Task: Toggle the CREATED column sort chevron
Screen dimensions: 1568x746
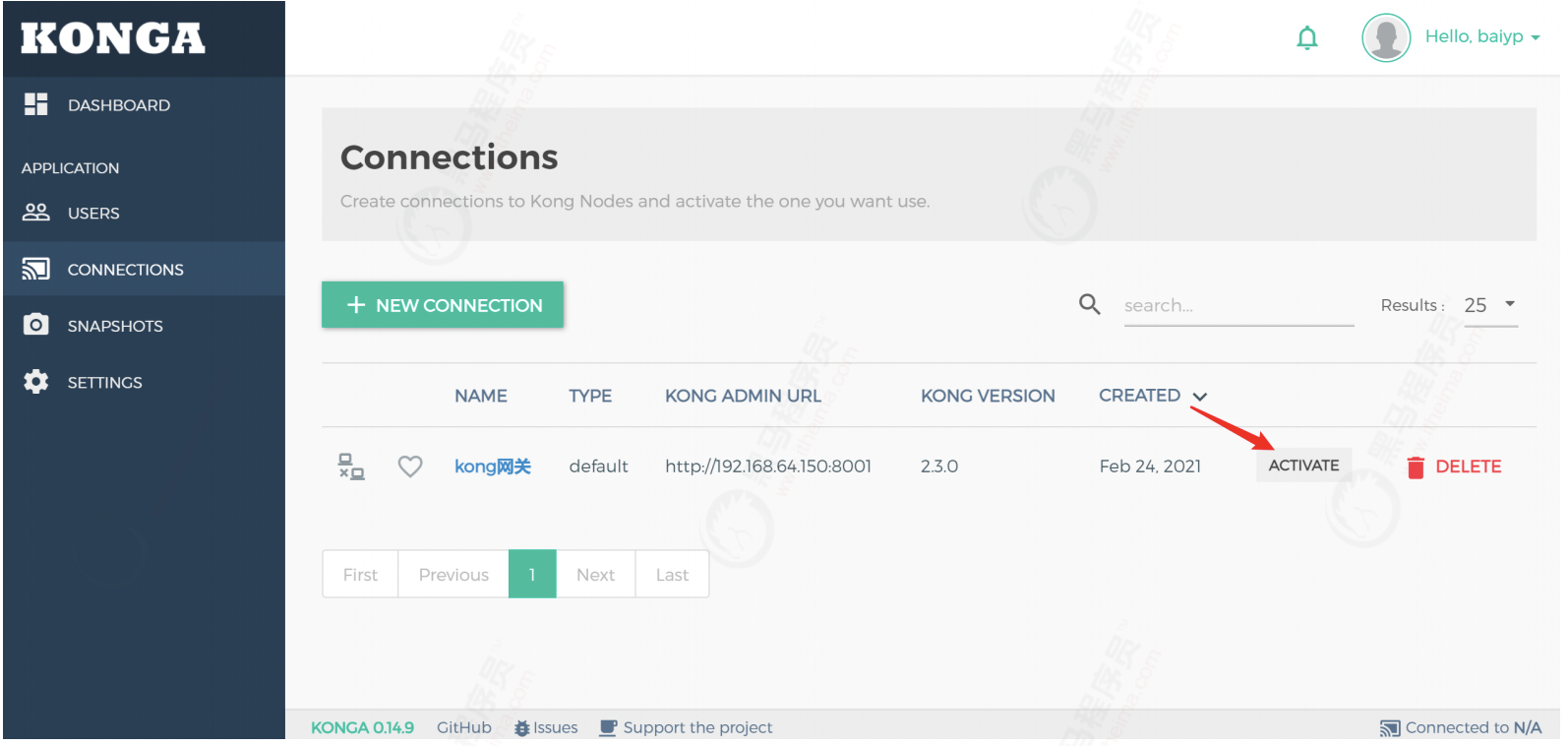Action: [x=1200, y=397]
